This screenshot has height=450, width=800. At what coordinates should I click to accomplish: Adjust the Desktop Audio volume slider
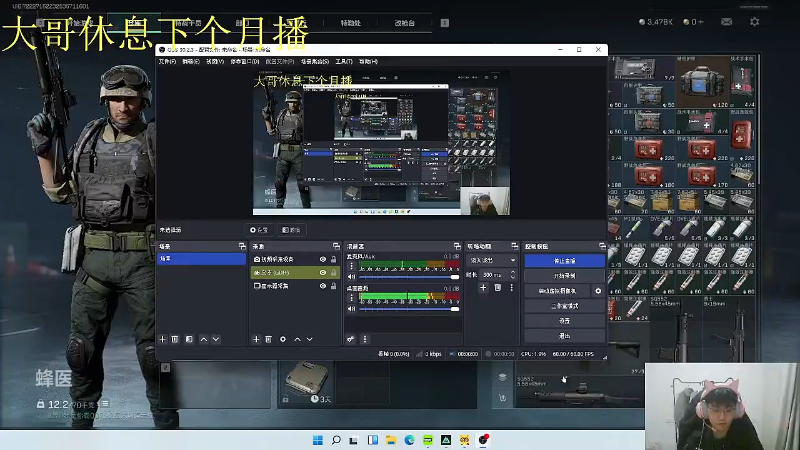(x=409, y=309)
